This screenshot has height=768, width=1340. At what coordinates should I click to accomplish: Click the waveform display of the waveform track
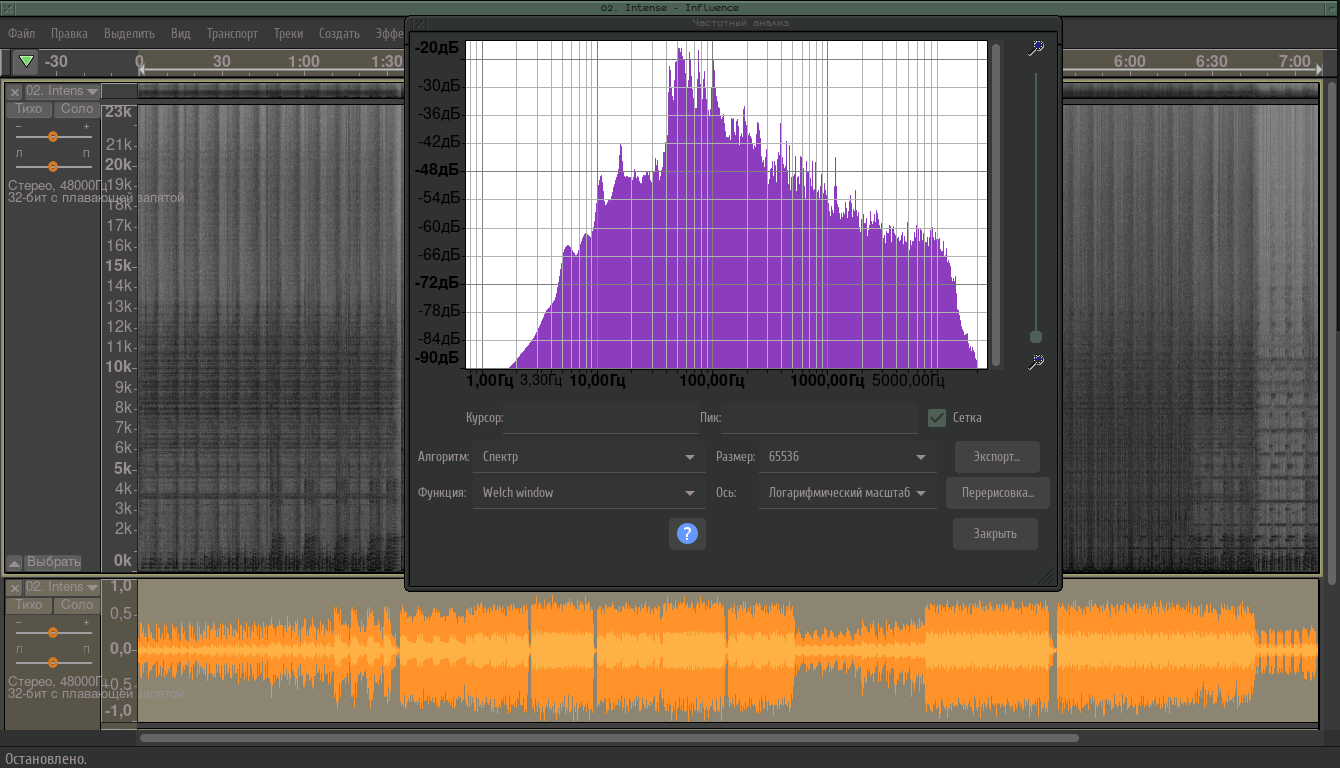point(728,651)
